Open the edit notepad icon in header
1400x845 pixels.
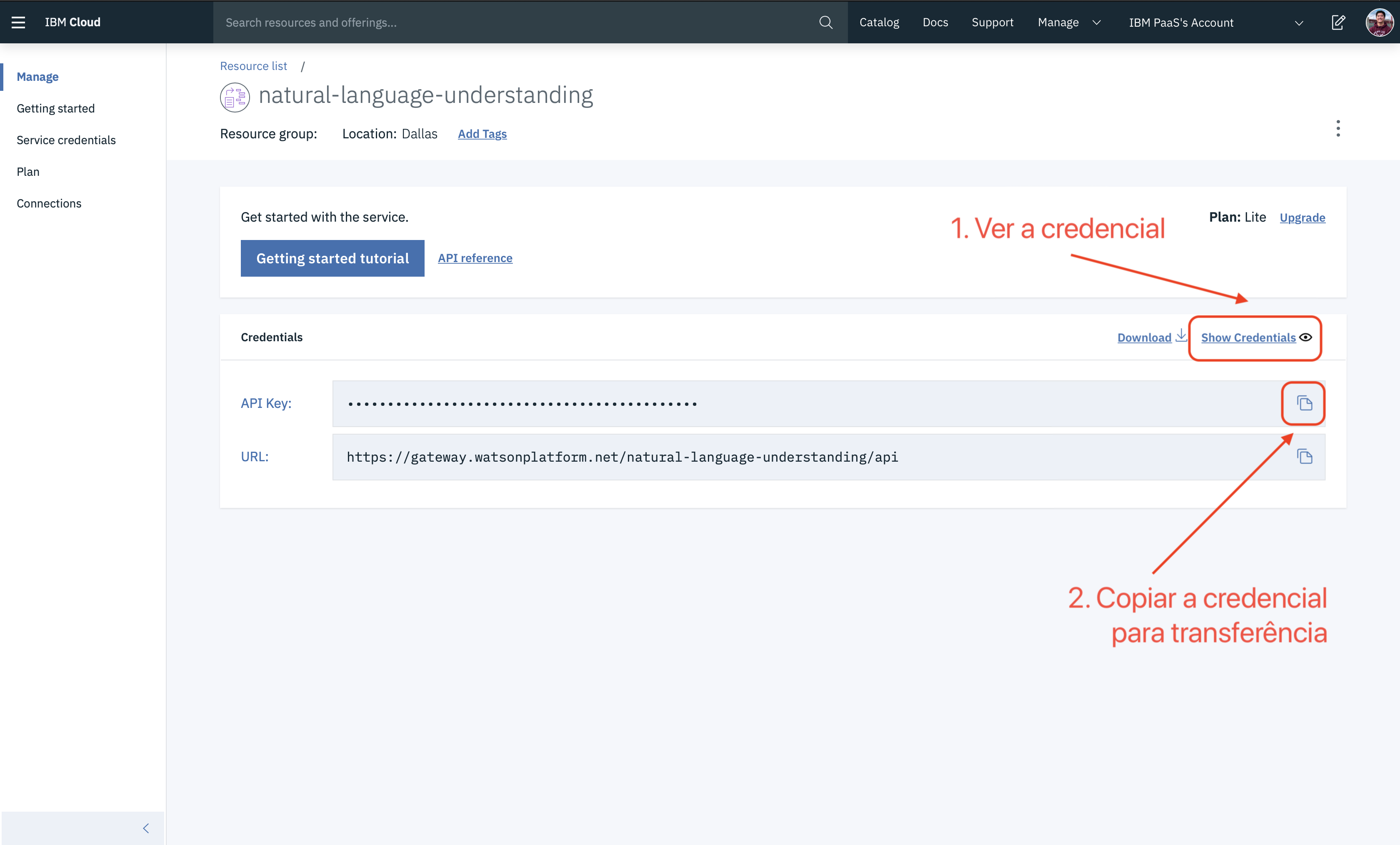coord(1338,22)
